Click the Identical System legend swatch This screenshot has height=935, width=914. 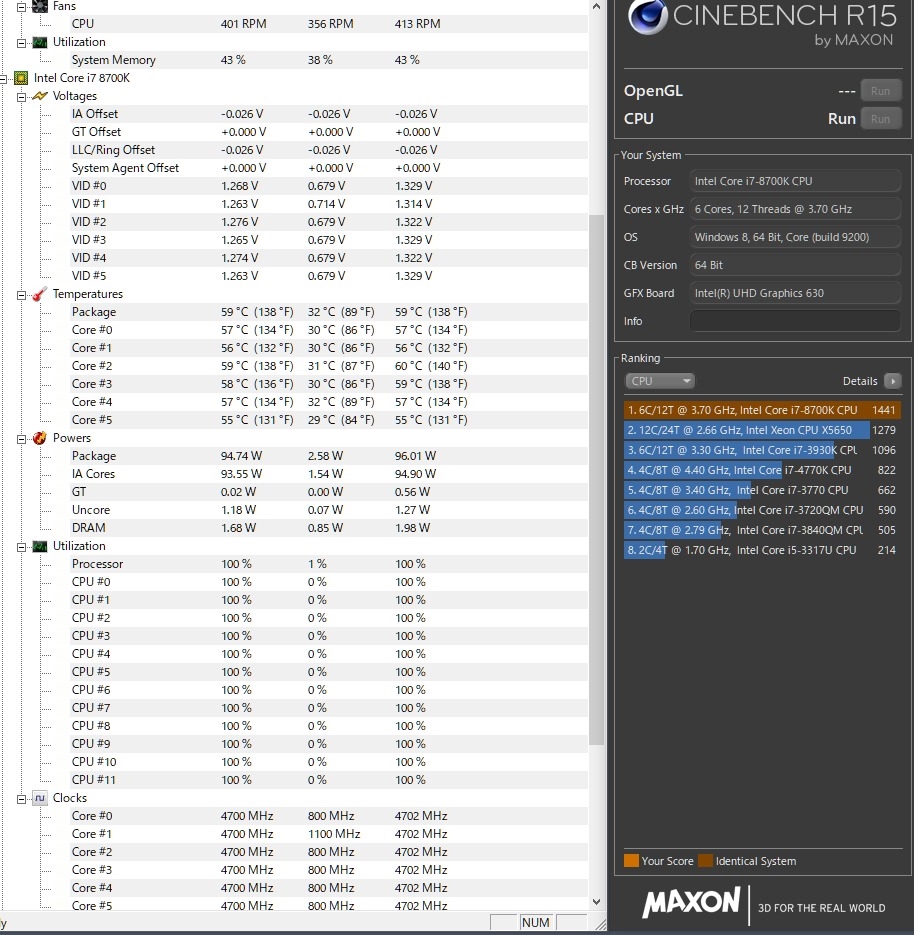705,860
